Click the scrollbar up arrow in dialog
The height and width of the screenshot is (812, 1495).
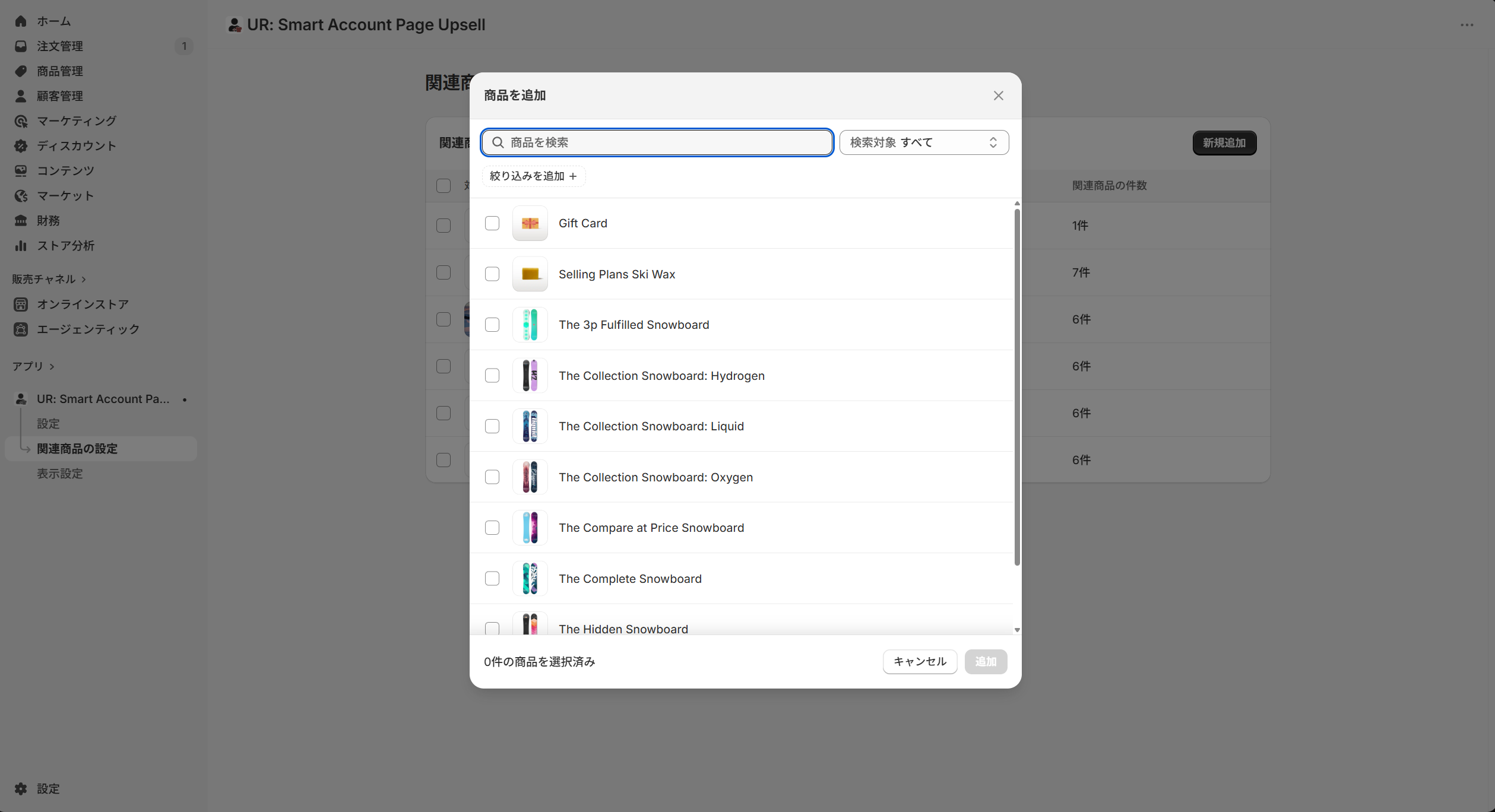pyautogui.click(x=1017, y=204)
